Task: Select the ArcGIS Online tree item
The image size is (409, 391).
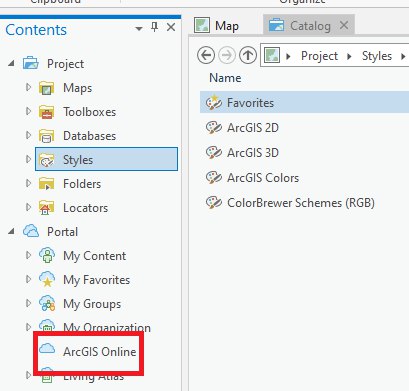Action: tap(100, 351)
